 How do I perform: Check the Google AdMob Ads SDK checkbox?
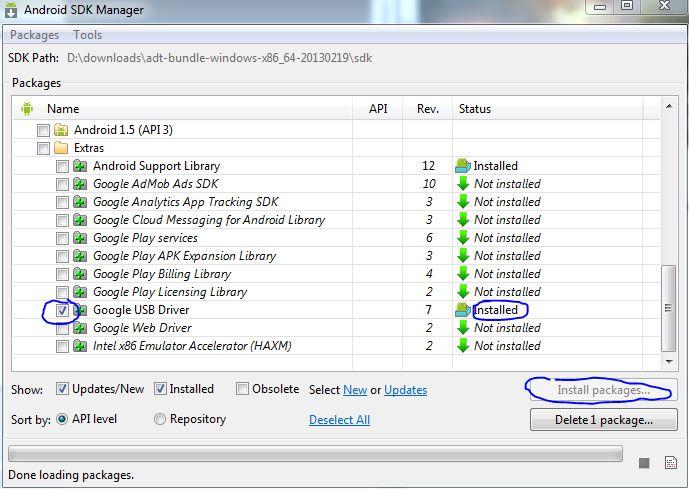[x=62, y=185]
